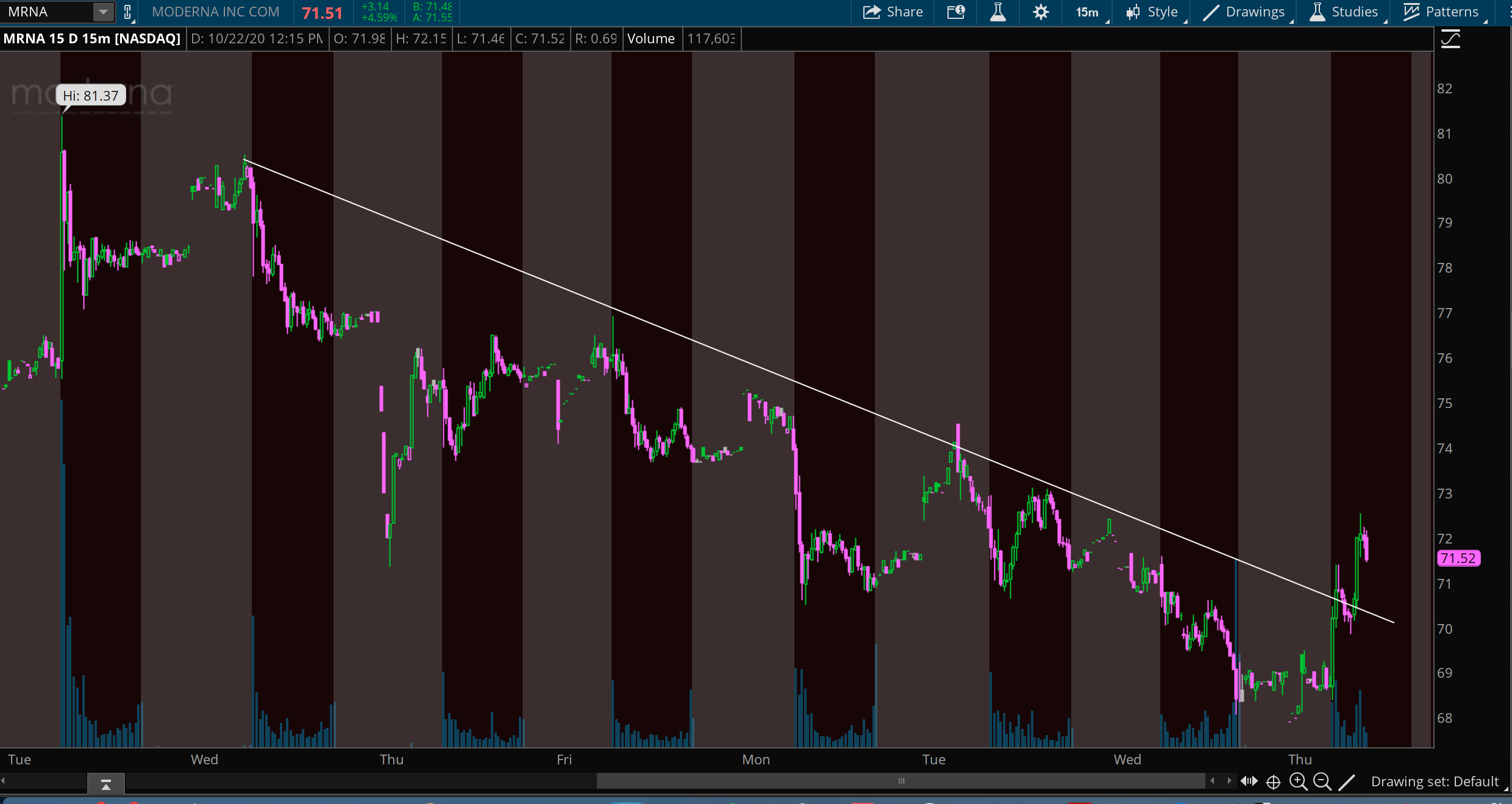Click the zoom out magnifier icon
The height and width of the screenshot is (804, 1512).
point(1322,781)
